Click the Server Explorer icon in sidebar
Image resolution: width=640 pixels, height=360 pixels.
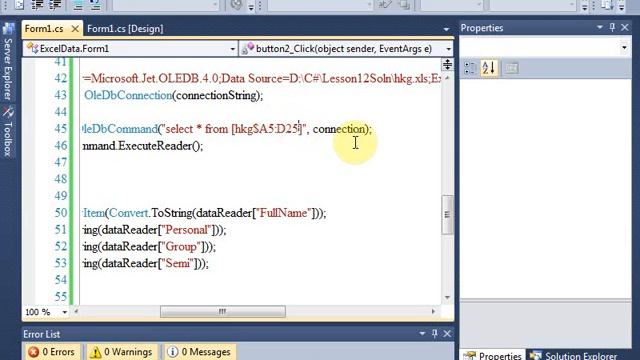pyautogui.click(x=8, y=29)
